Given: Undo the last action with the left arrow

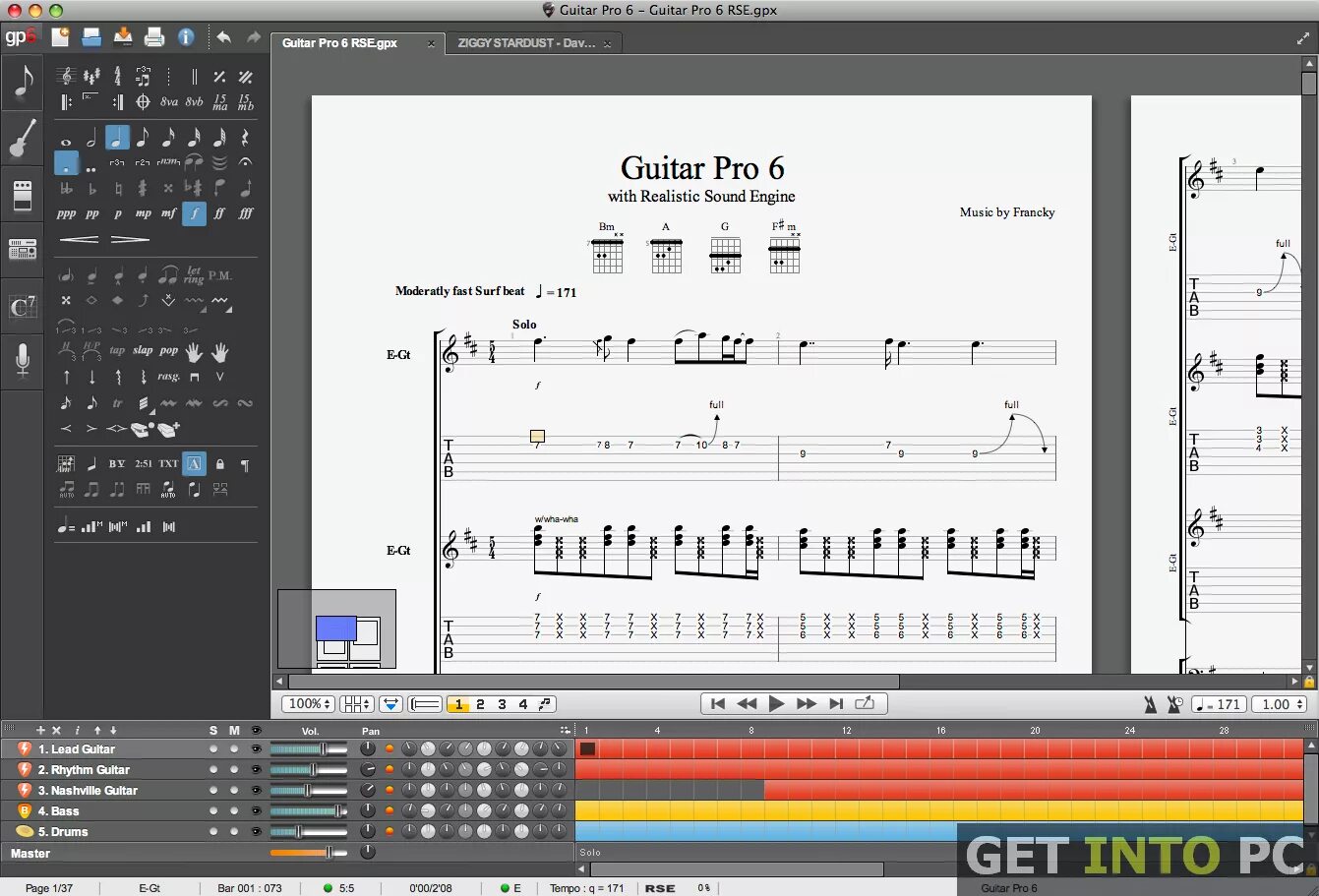Looking at the screenshot, I should [x=223, y=37].
